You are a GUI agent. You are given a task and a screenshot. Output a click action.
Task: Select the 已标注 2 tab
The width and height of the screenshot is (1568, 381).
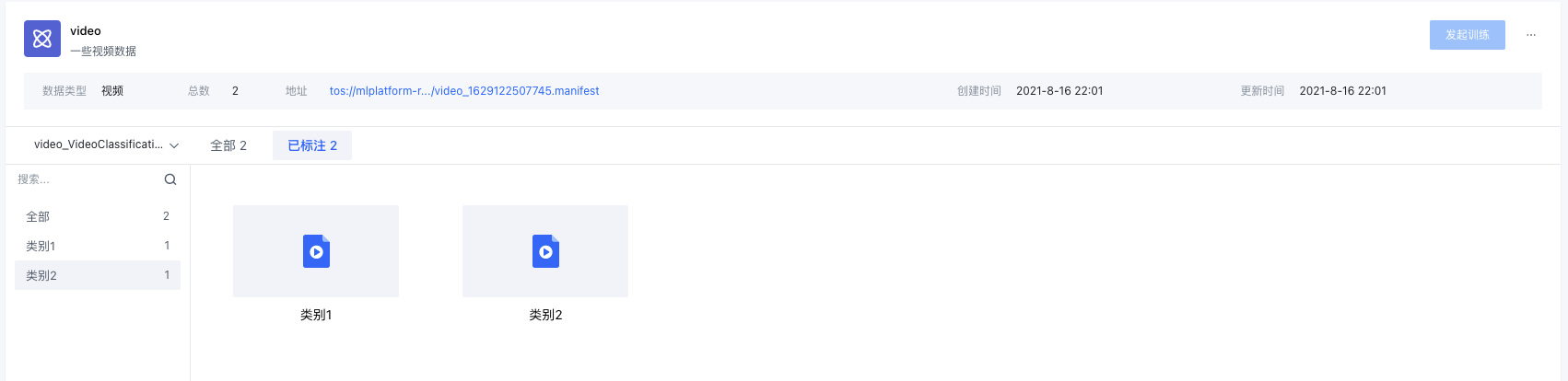click(x=312, y=145)
